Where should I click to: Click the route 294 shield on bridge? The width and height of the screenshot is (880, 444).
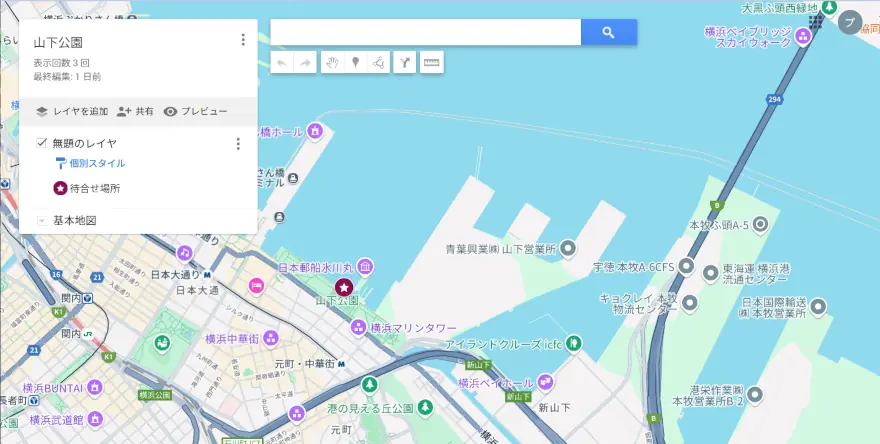[x=774, y=99]
